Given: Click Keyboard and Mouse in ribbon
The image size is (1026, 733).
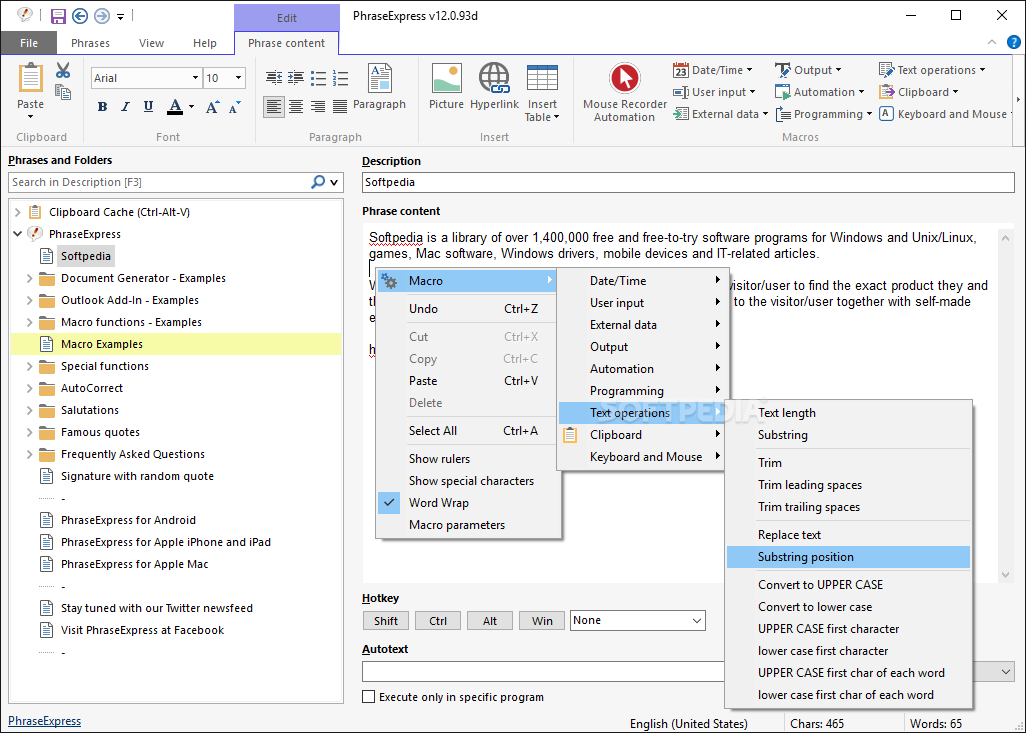Looking at the screenshot, I should [946, 114].
